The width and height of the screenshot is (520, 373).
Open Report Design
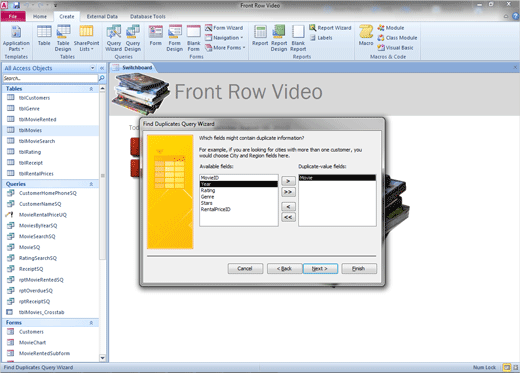(x=279, y=38)
